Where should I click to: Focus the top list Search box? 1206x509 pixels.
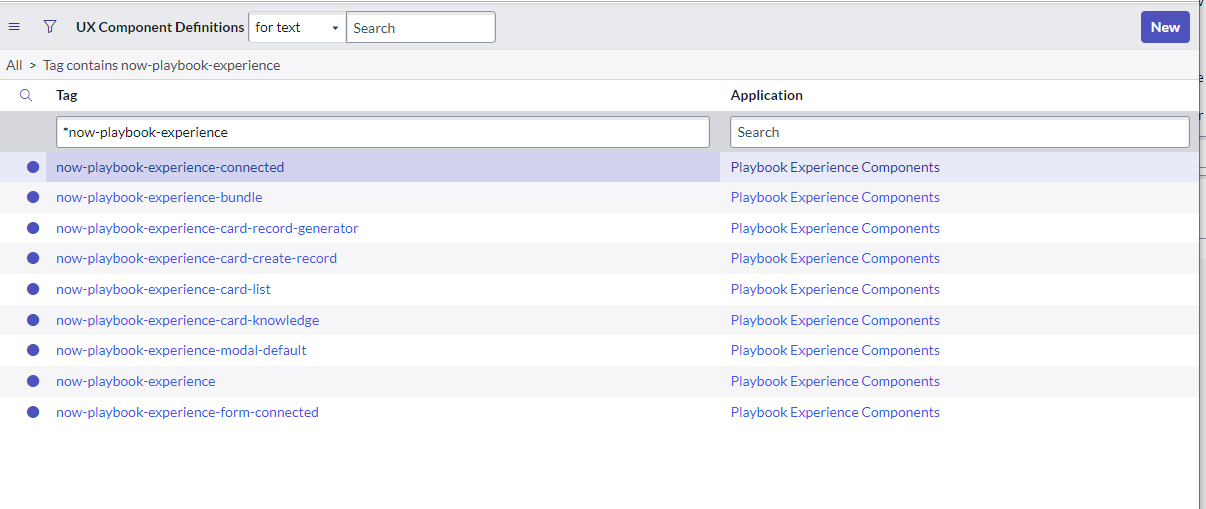[421, 28]
